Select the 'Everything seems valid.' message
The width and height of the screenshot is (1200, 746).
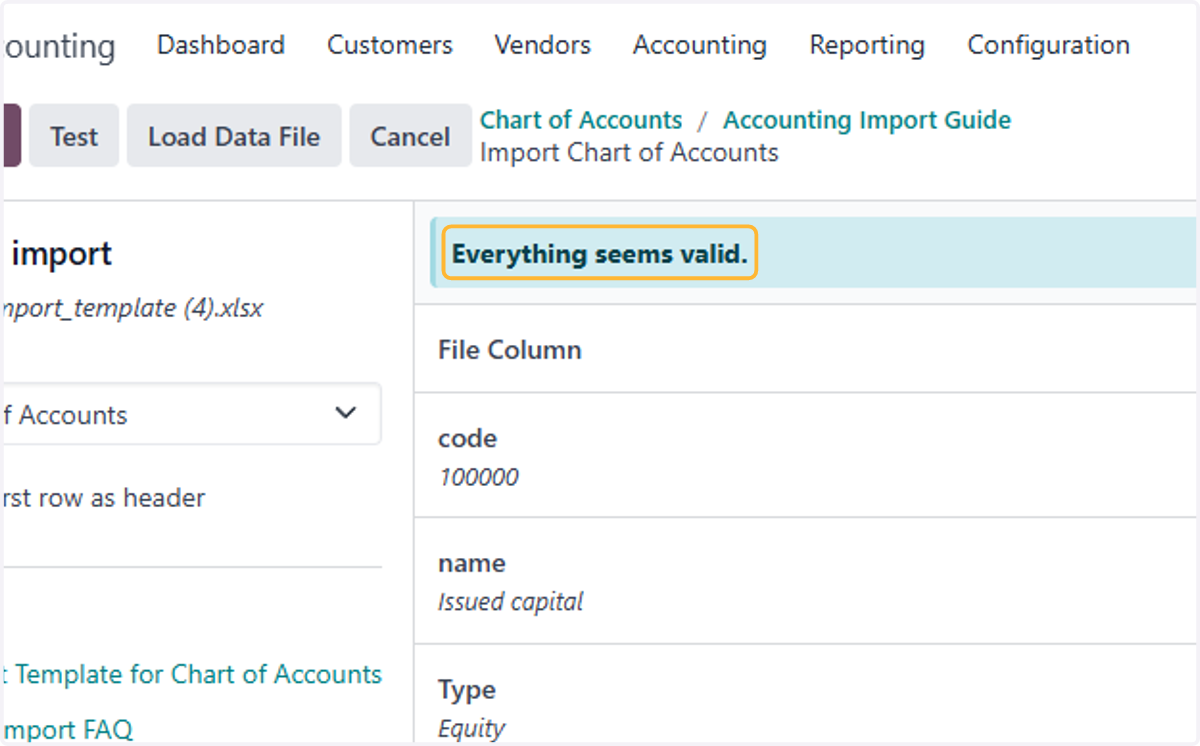coord(599,254)
